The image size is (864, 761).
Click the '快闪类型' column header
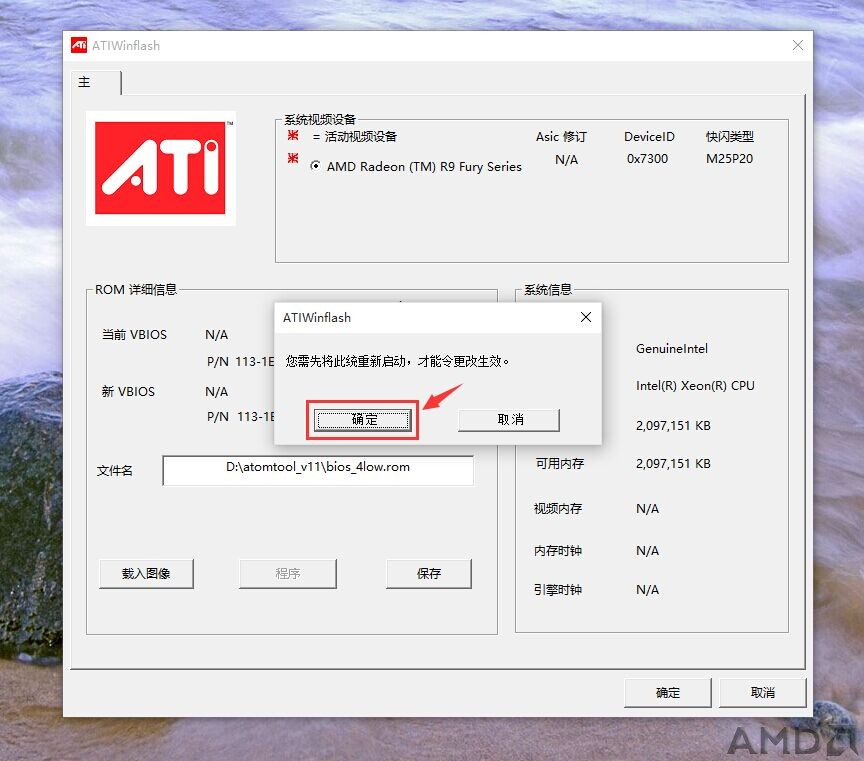(x=730, y=137)
